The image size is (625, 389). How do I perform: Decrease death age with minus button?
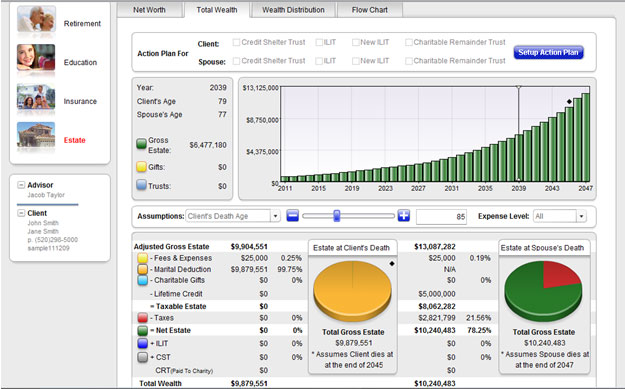293,216
